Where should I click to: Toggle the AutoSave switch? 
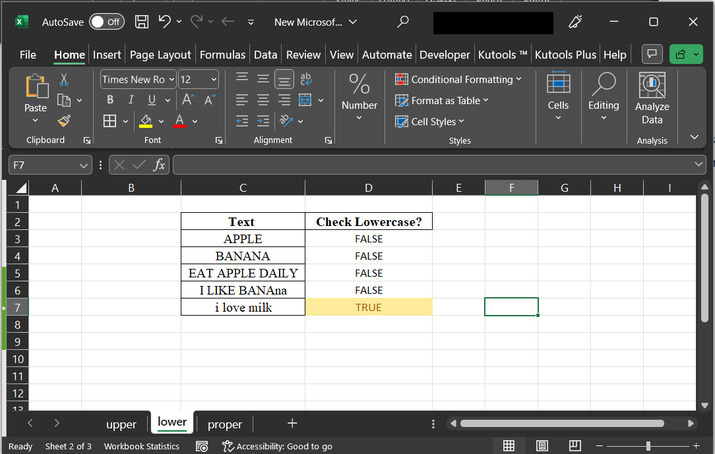click(x=106, y=21)
